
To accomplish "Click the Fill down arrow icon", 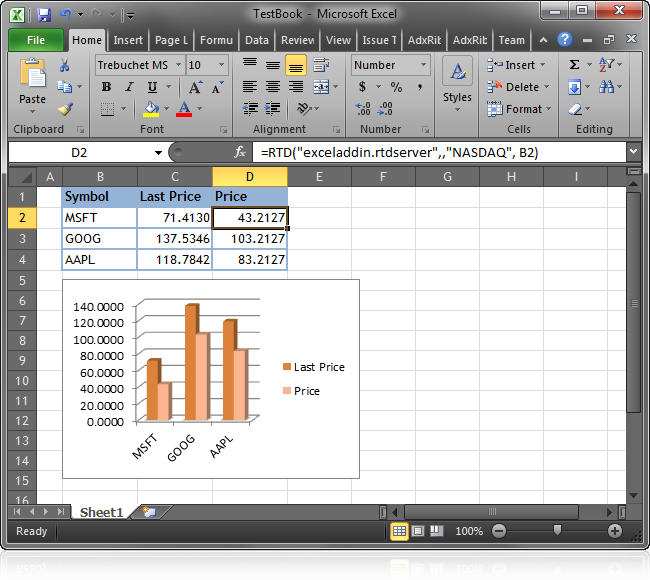I will click(x=575, y=87).
